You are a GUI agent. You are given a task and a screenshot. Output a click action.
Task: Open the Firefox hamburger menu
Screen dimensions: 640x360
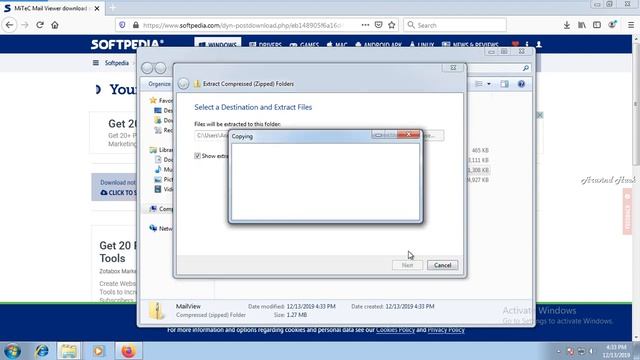tap(631, 25)
